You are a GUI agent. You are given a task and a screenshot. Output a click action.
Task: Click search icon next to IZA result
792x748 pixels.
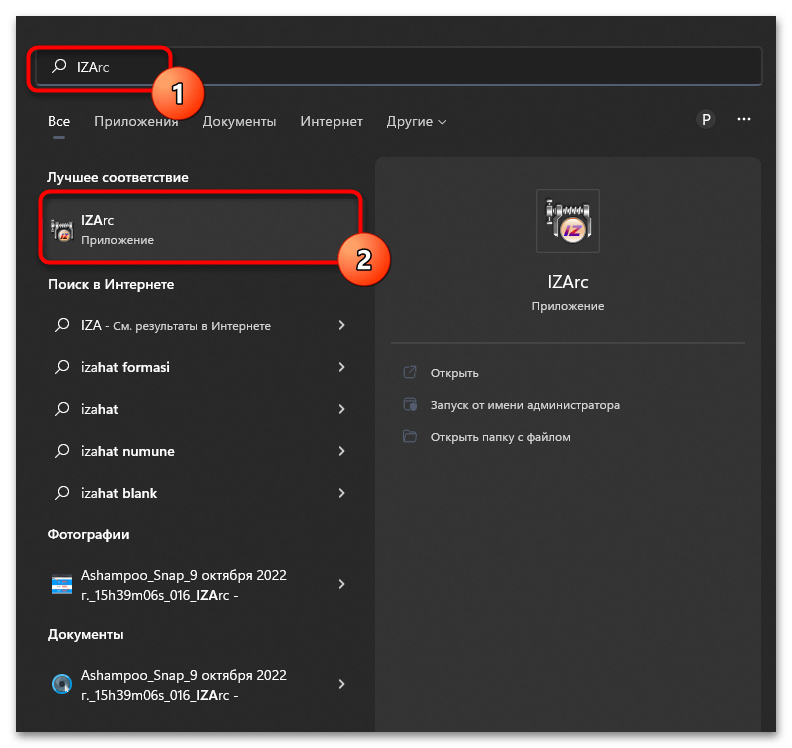pos(62,325)
